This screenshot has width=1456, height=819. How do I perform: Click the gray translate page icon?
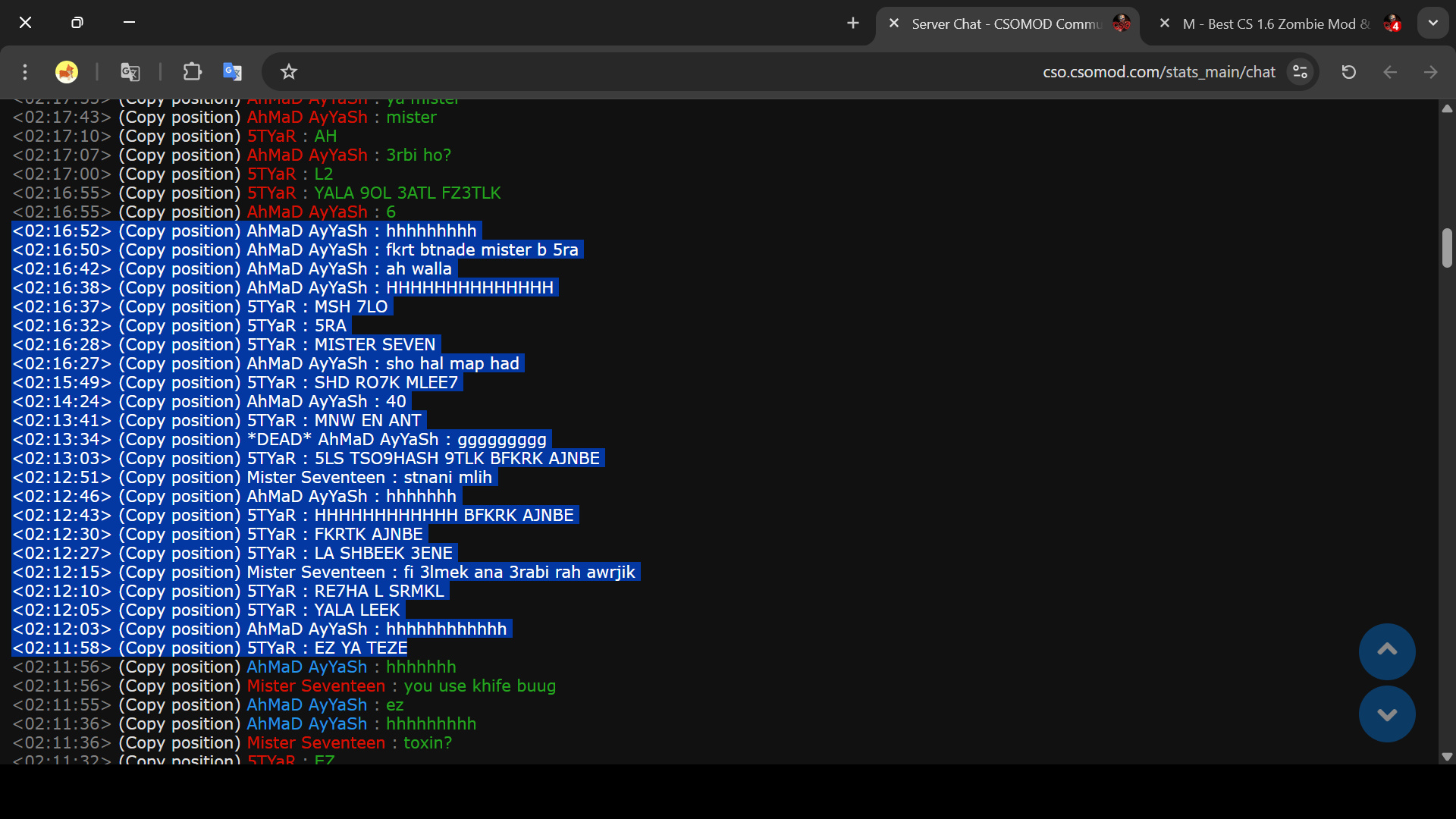130,72
